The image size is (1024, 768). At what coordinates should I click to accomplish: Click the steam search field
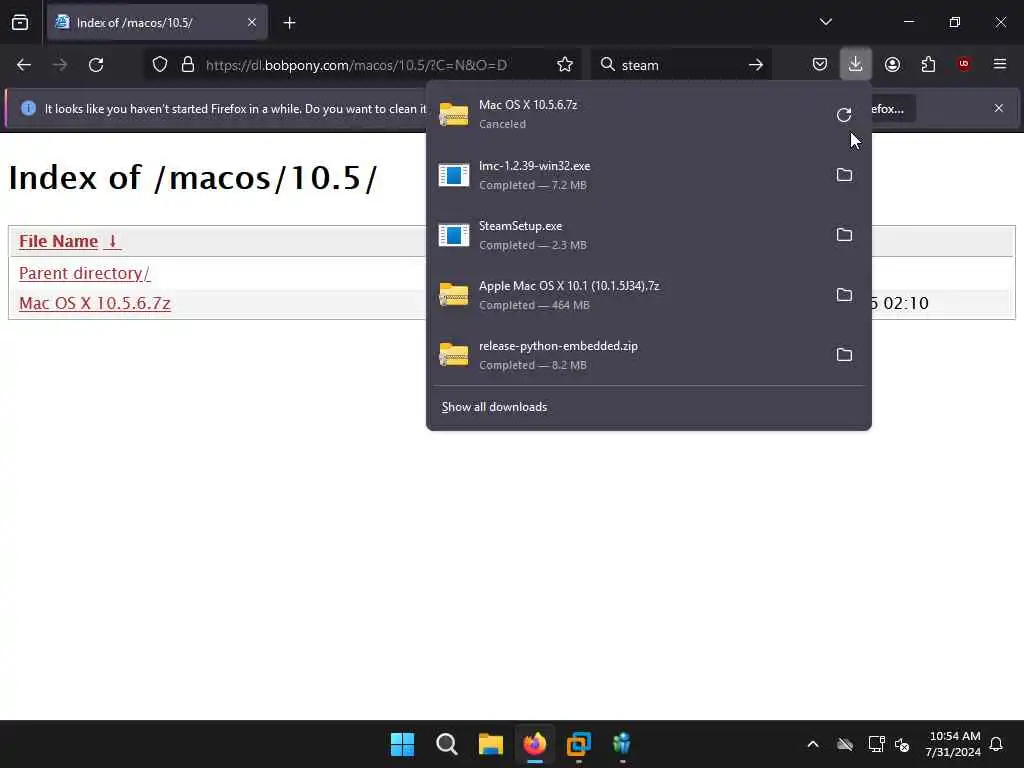679,65
